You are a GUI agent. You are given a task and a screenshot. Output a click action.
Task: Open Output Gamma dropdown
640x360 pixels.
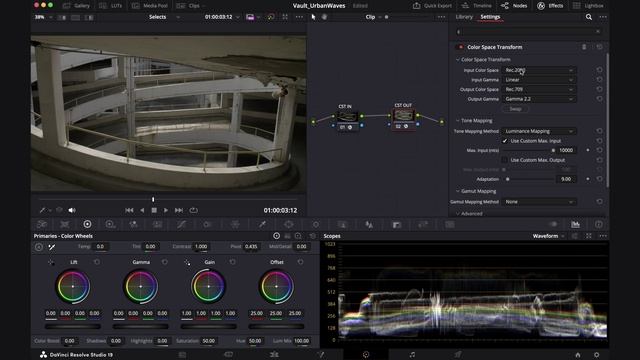pos(539,99)
